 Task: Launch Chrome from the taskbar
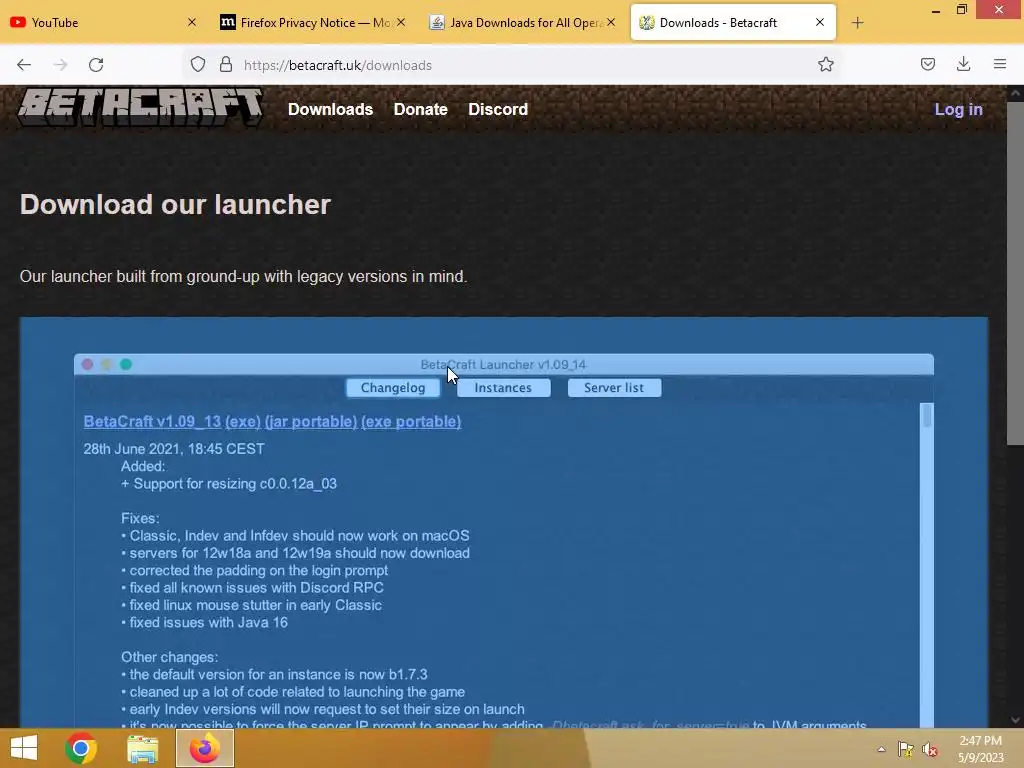coord(81,748)
